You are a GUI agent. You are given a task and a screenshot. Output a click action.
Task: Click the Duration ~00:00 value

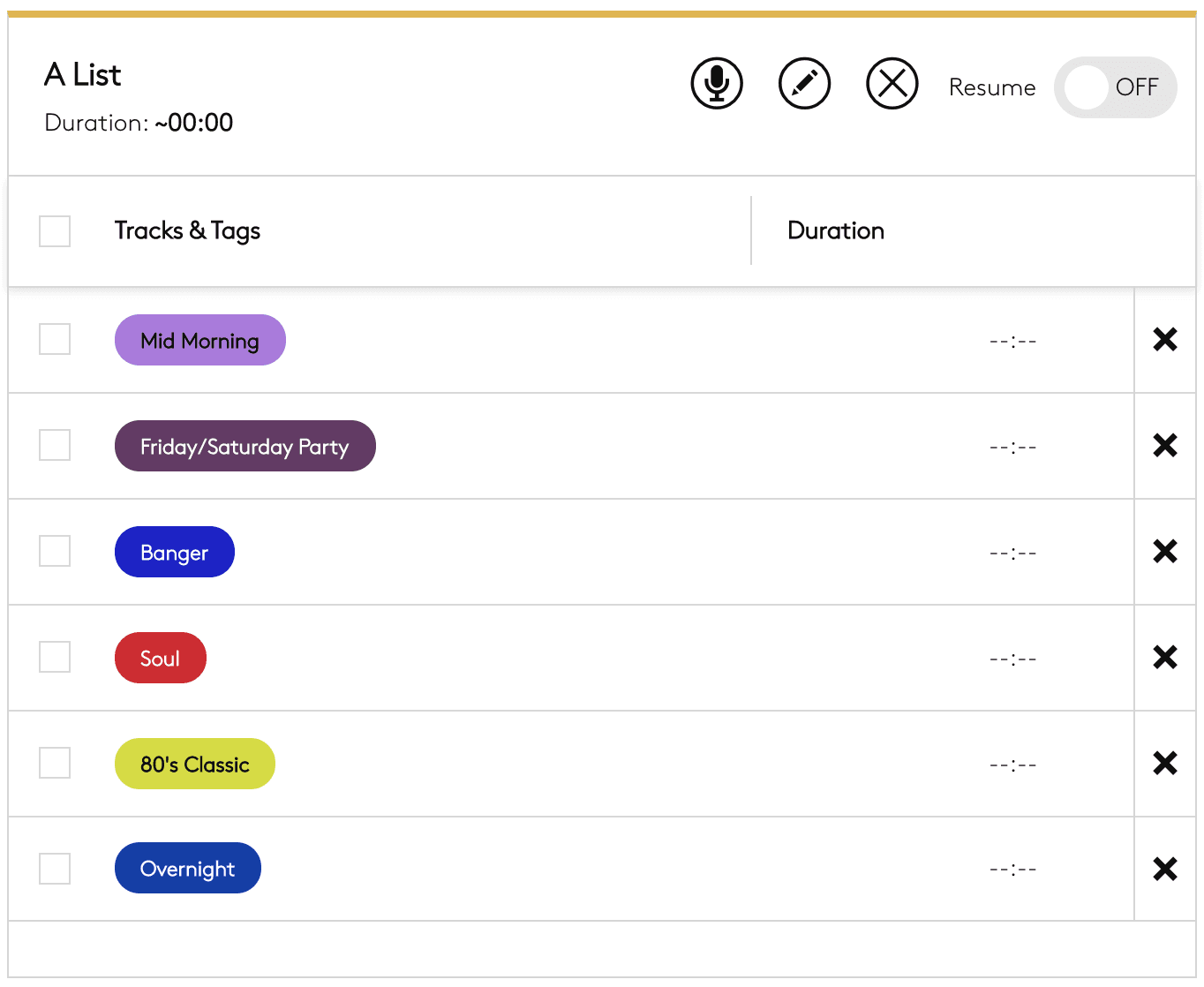(193, 123)
